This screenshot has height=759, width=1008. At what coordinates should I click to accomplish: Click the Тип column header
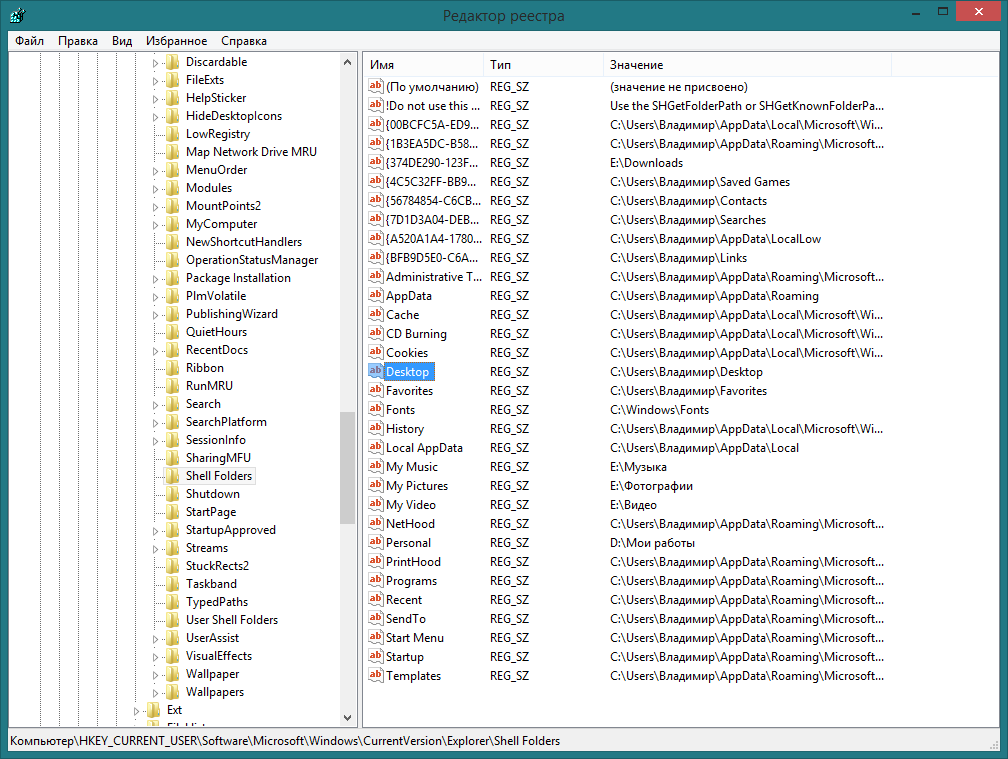(543, 64)
